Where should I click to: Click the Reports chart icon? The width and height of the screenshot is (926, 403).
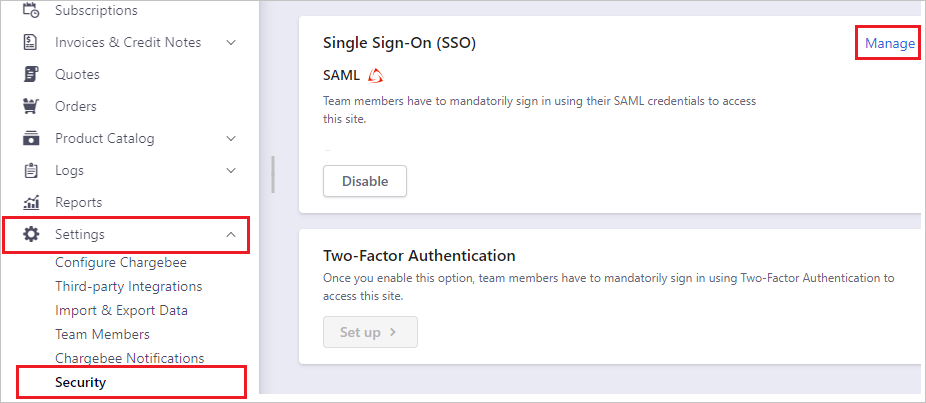[x=31, y=203]
